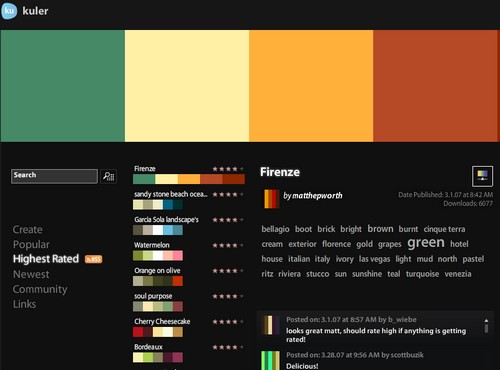Screen dimensions: 500x370
Task: Click the comments scroll up arrow
Action: coord(486,321)
